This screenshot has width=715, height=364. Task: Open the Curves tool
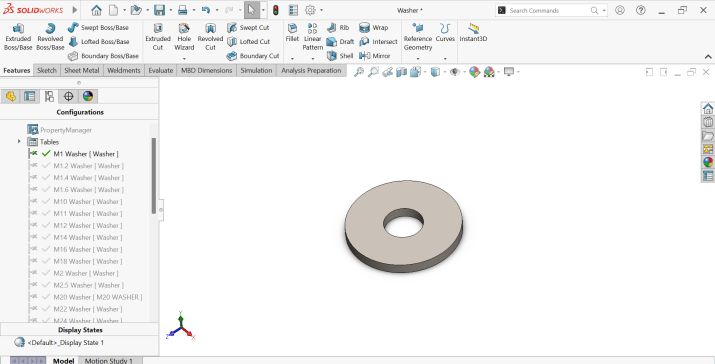(445, 32)
